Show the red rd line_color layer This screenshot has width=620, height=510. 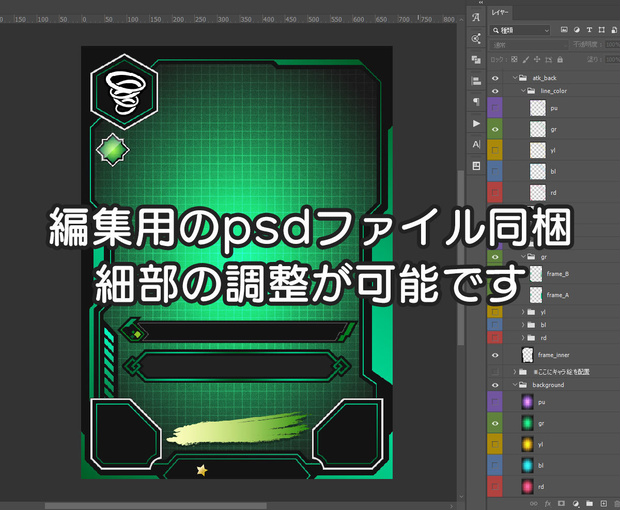click(495, 193)
